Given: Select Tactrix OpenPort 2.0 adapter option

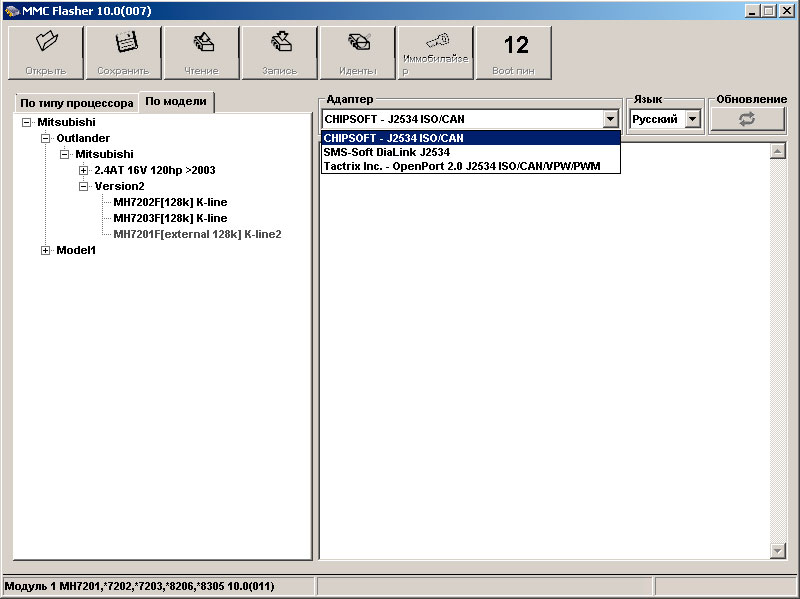Looking at the screenshot, I should [x=461, y=166].
